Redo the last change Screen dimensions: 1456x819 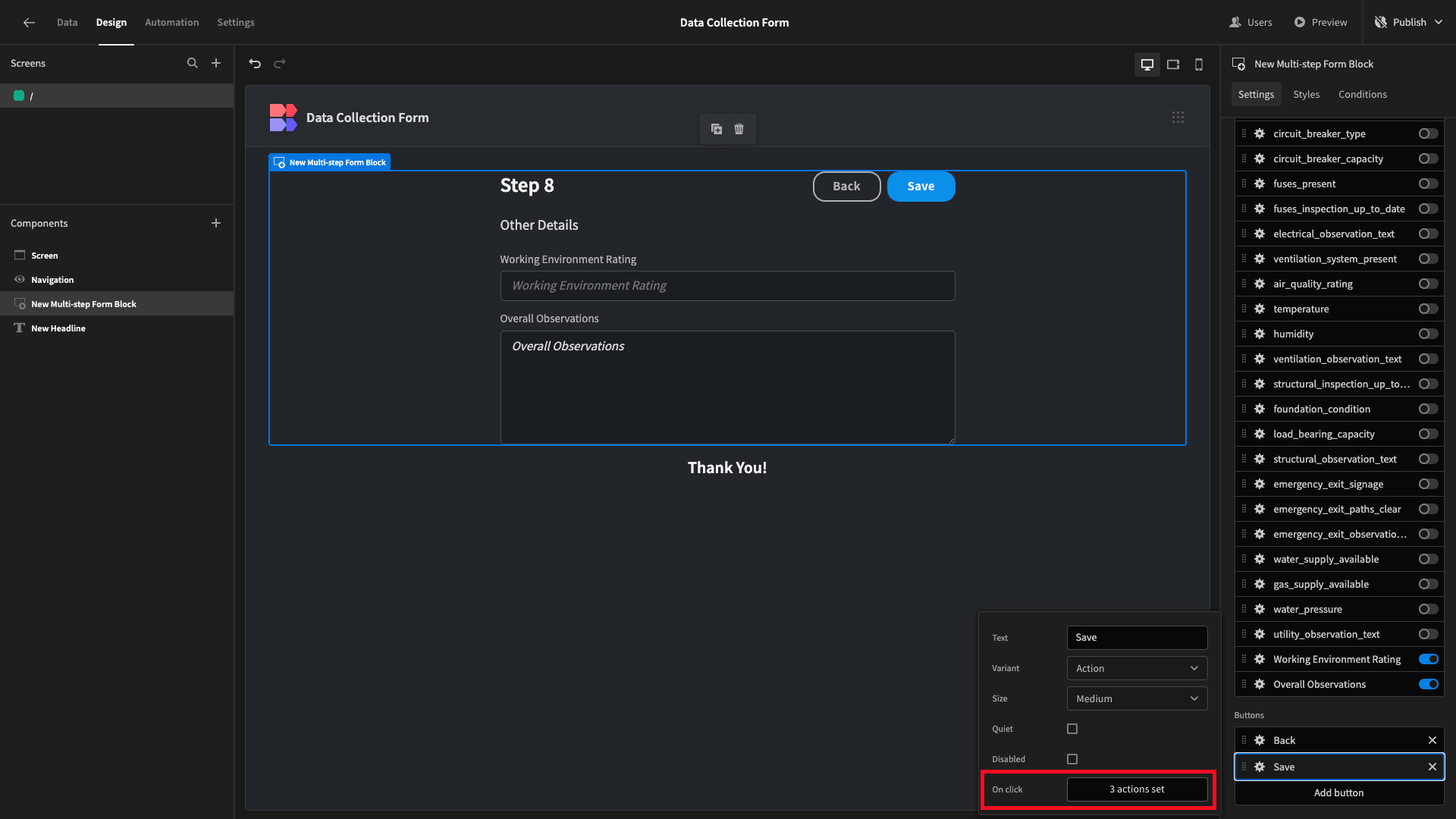coord(280,64)
